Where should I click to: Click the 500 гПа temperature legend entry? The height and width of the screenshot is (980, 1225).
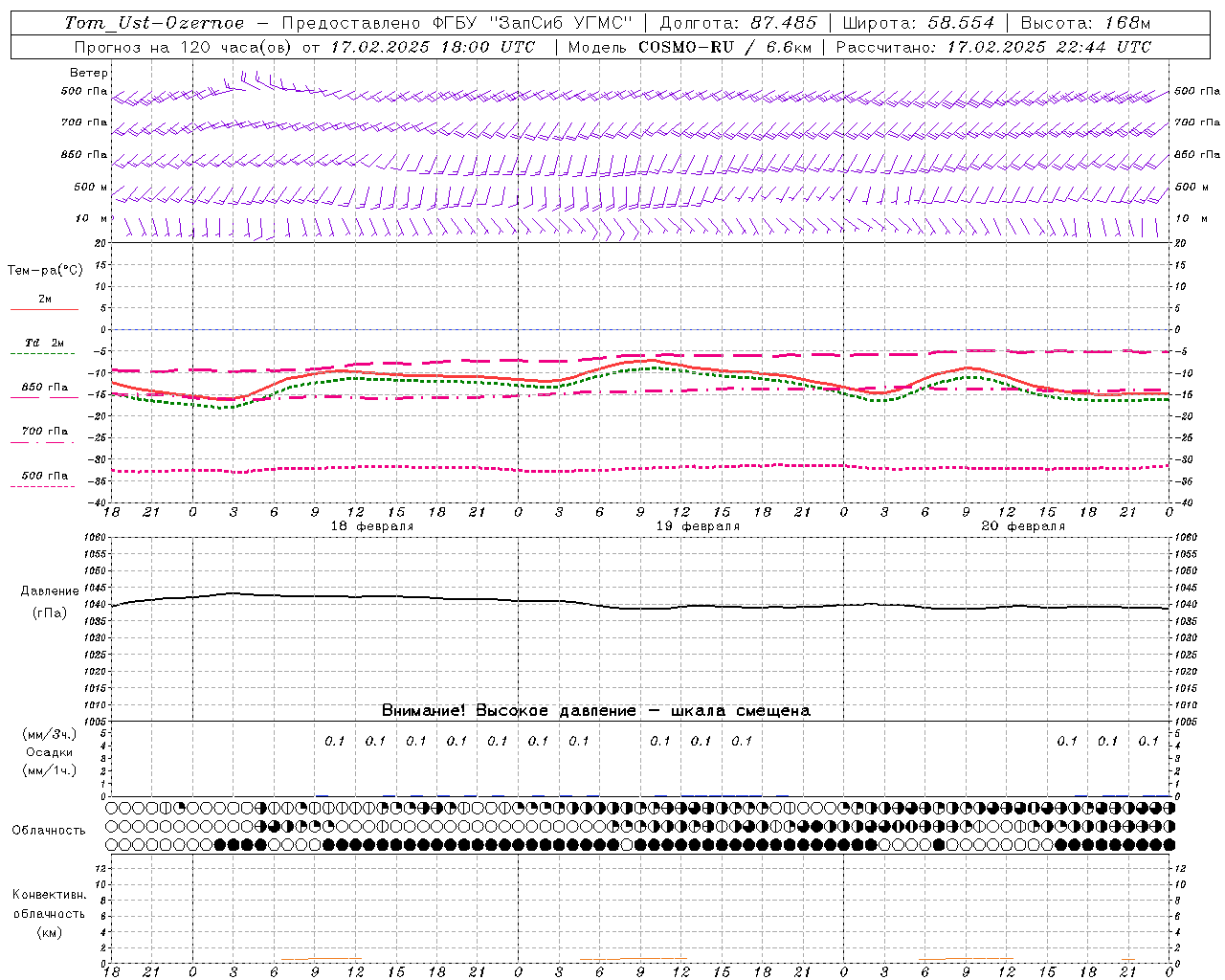[x=45, y=475]
